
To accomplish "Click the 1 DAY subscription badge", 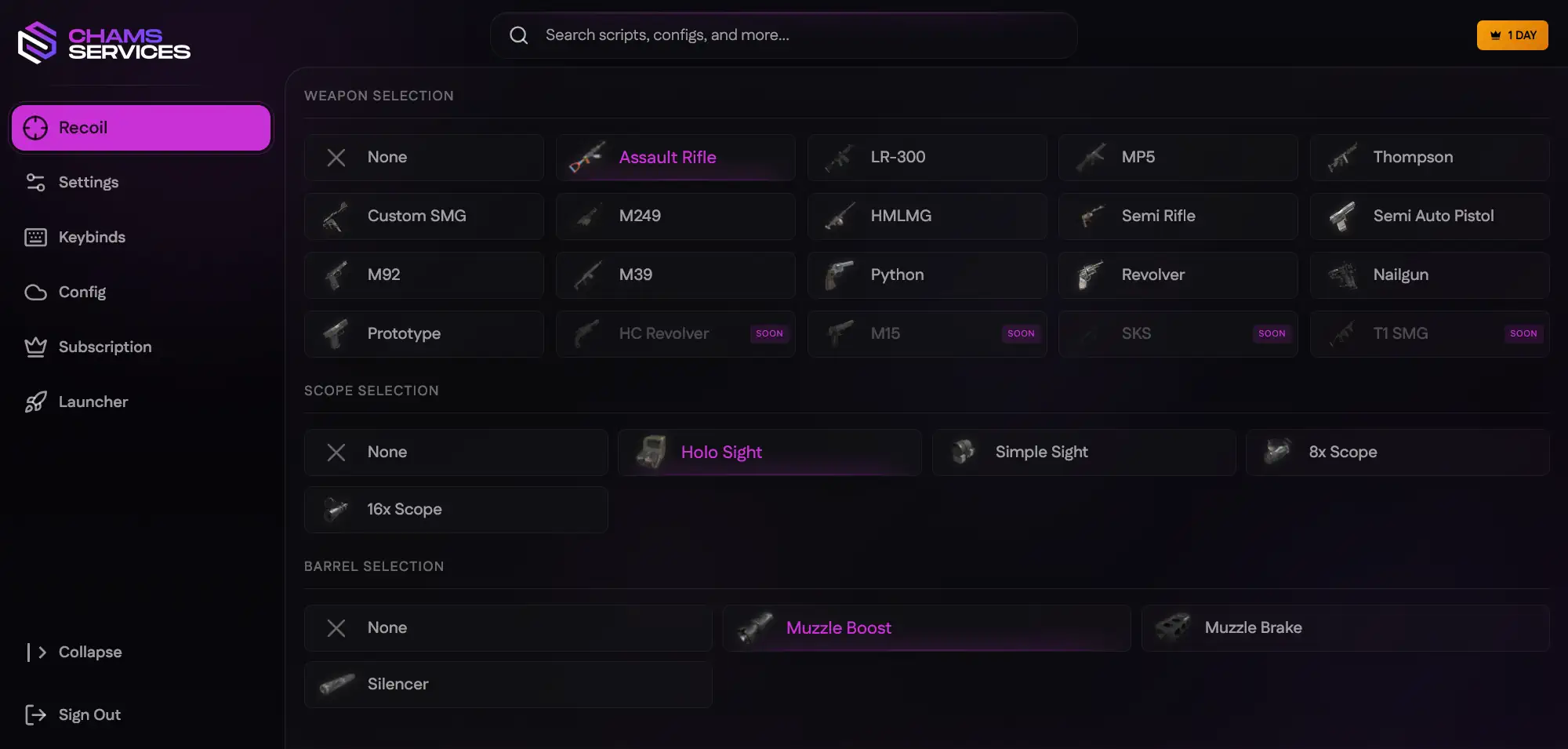I will coord(1512,35).
